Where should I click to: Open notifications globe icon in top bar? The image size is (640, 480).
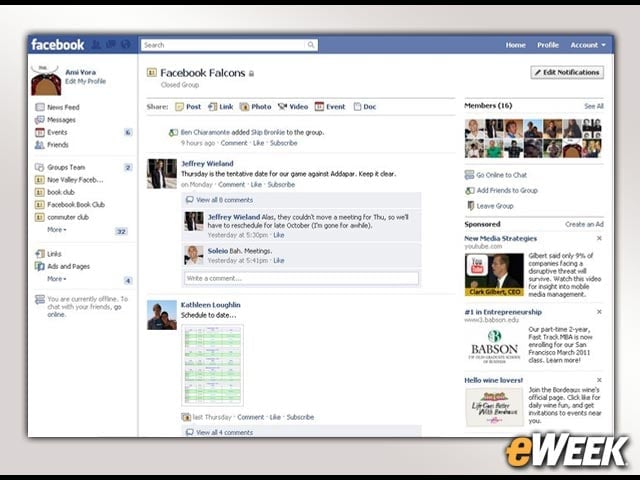coord(126,44)
